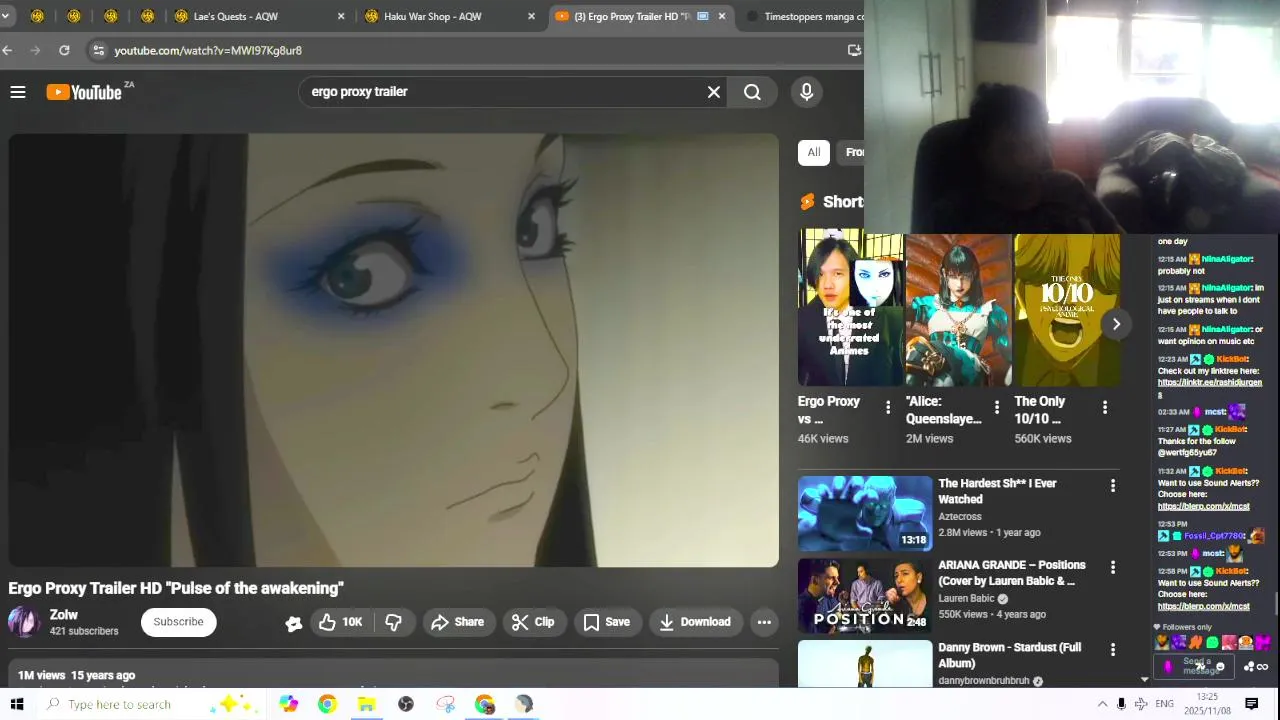The width and height of the screenshot is (1280, 720).
Task: Switch to Timestoppers manga tab
Action: (x=805, y=16)
